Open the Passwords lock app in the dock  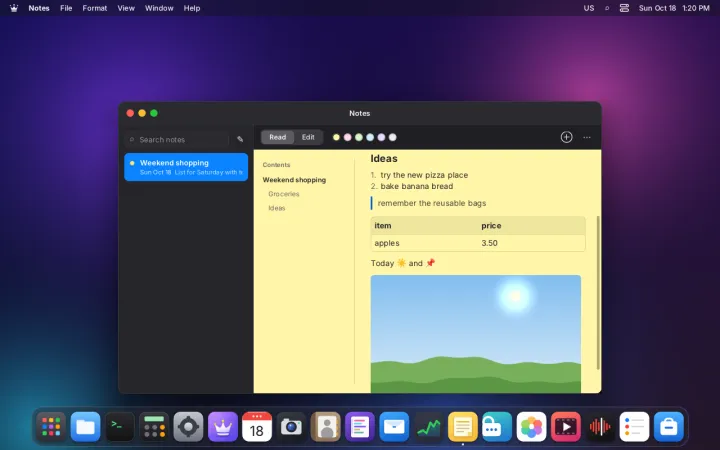click(x=497, y=427)
